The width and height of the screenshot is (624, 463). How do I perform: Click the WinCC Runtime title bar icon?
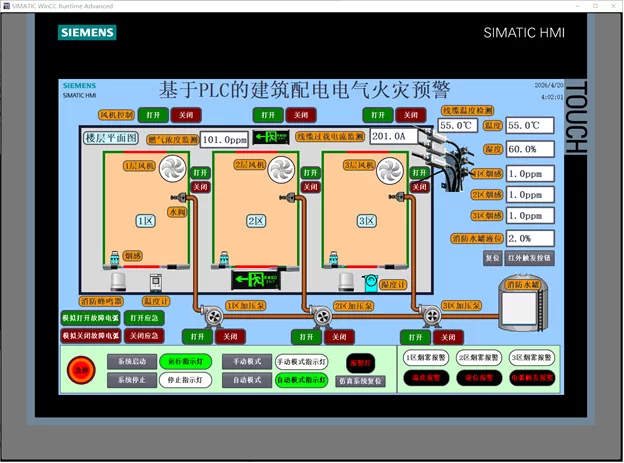coord(6,6)
